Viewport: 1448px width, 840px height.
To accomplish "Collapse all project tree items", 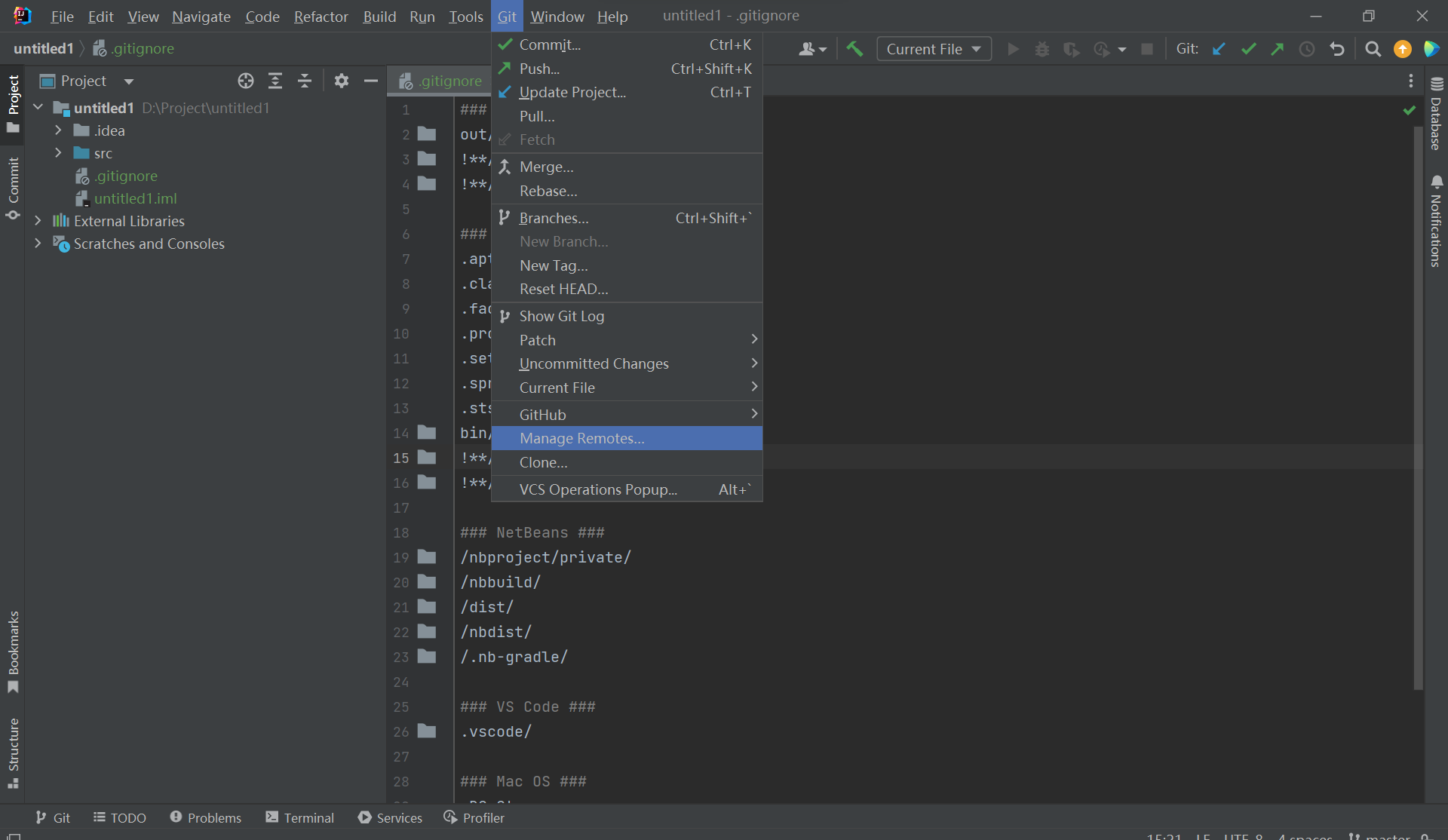I will (305, 81).
